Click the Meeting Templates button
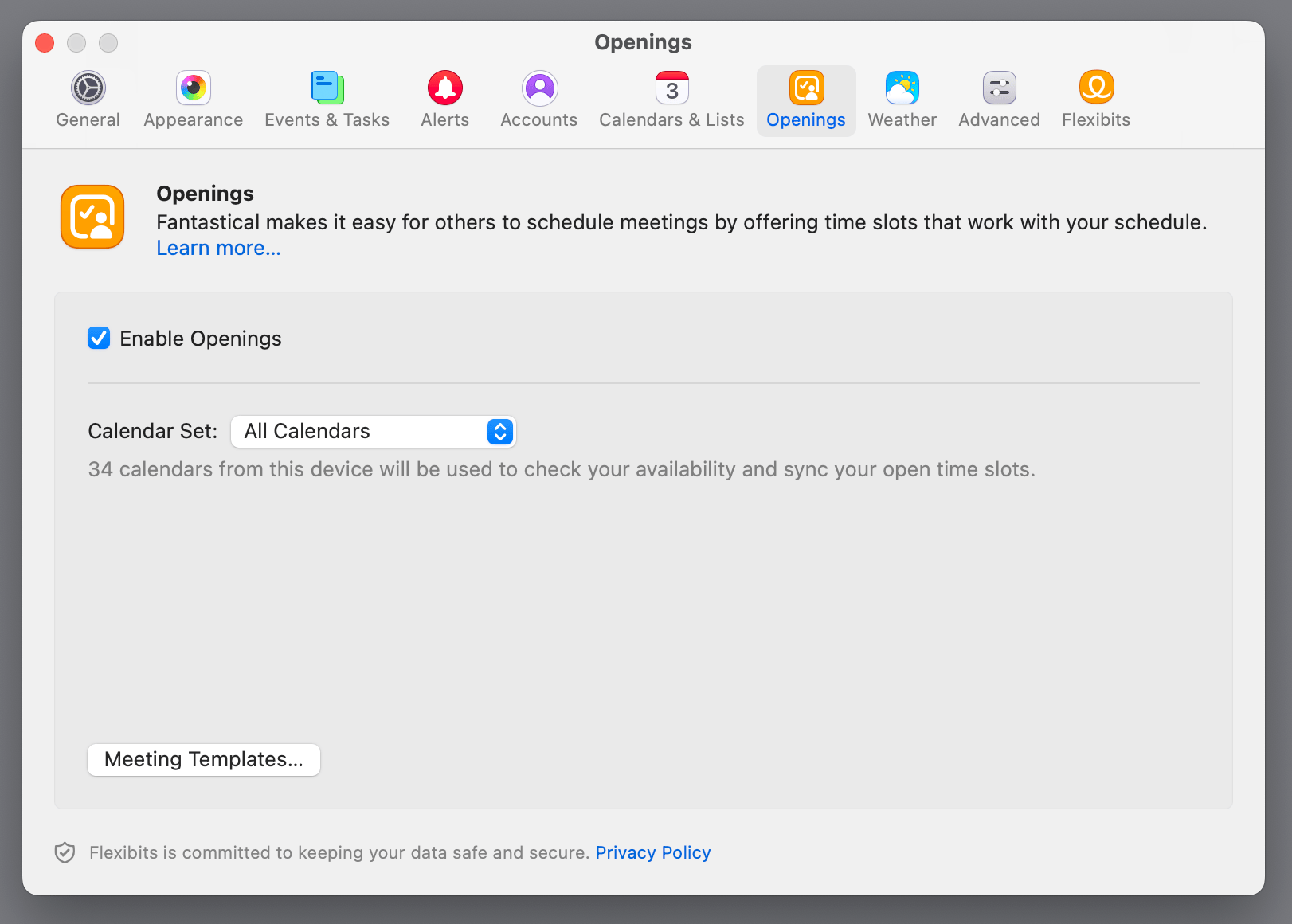Image resolution: width=1292 pixels, height=924 pixels. 204,759
